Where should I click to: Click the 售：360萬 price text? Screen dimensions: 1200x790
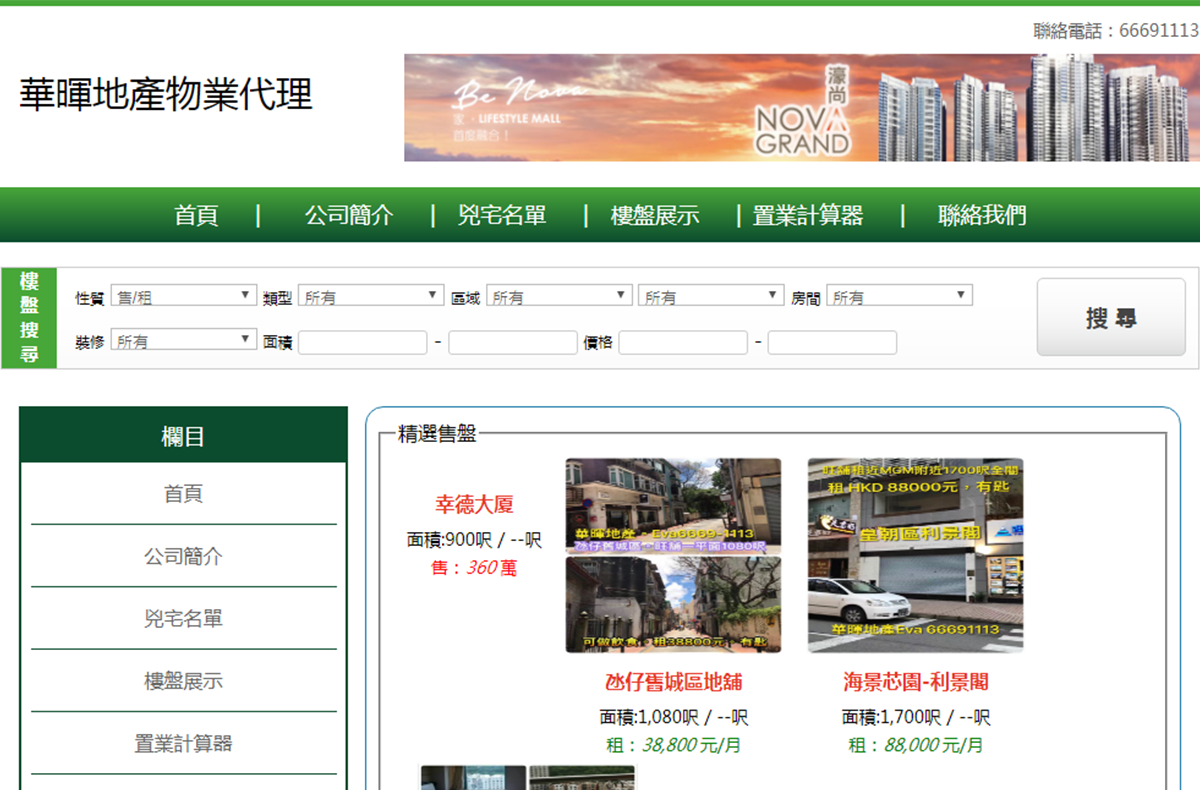click(474, 568)
